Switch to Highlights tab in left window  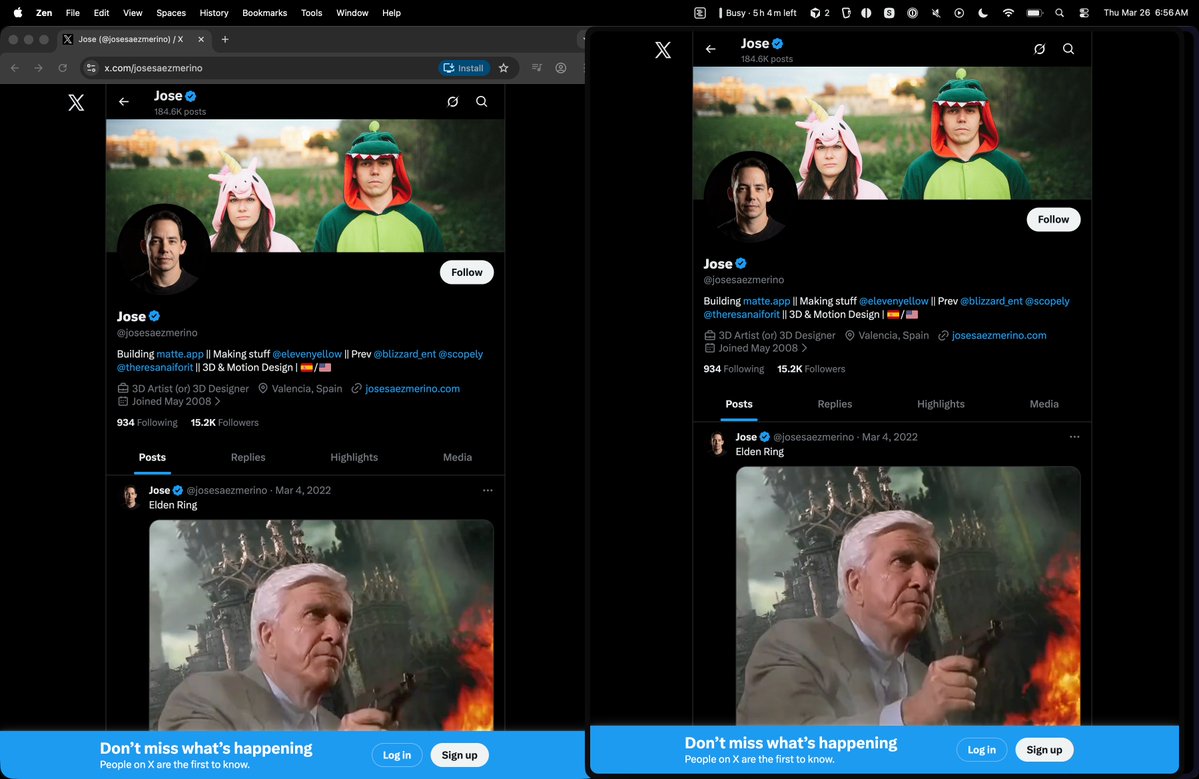pos(354,457)
